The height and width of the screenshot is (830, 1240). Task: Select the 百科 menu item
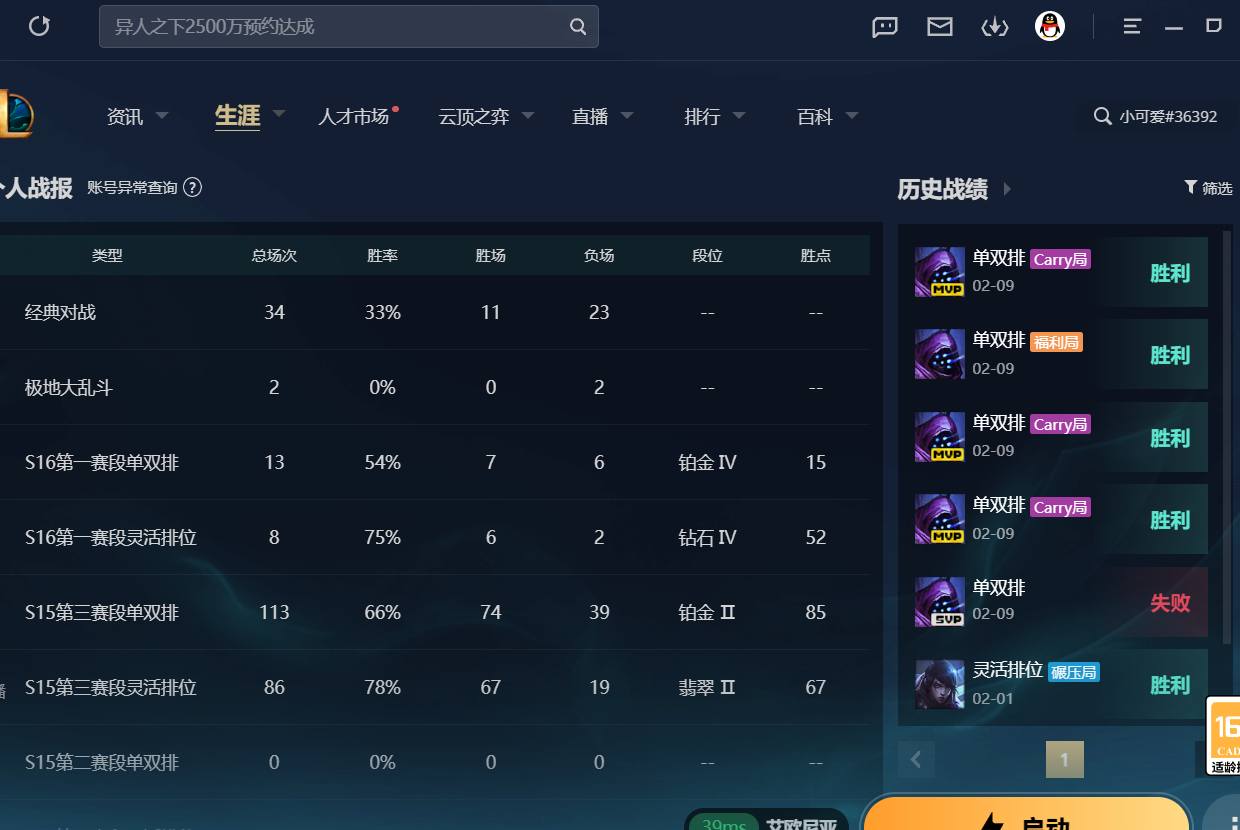point(814,116)
